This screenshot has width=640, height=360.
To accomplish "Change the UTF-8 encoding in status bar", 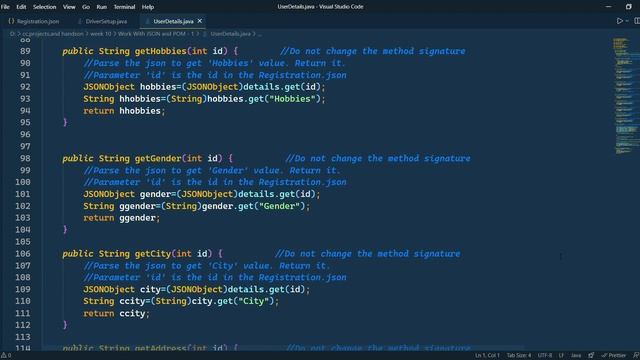I will click(545, 356).
